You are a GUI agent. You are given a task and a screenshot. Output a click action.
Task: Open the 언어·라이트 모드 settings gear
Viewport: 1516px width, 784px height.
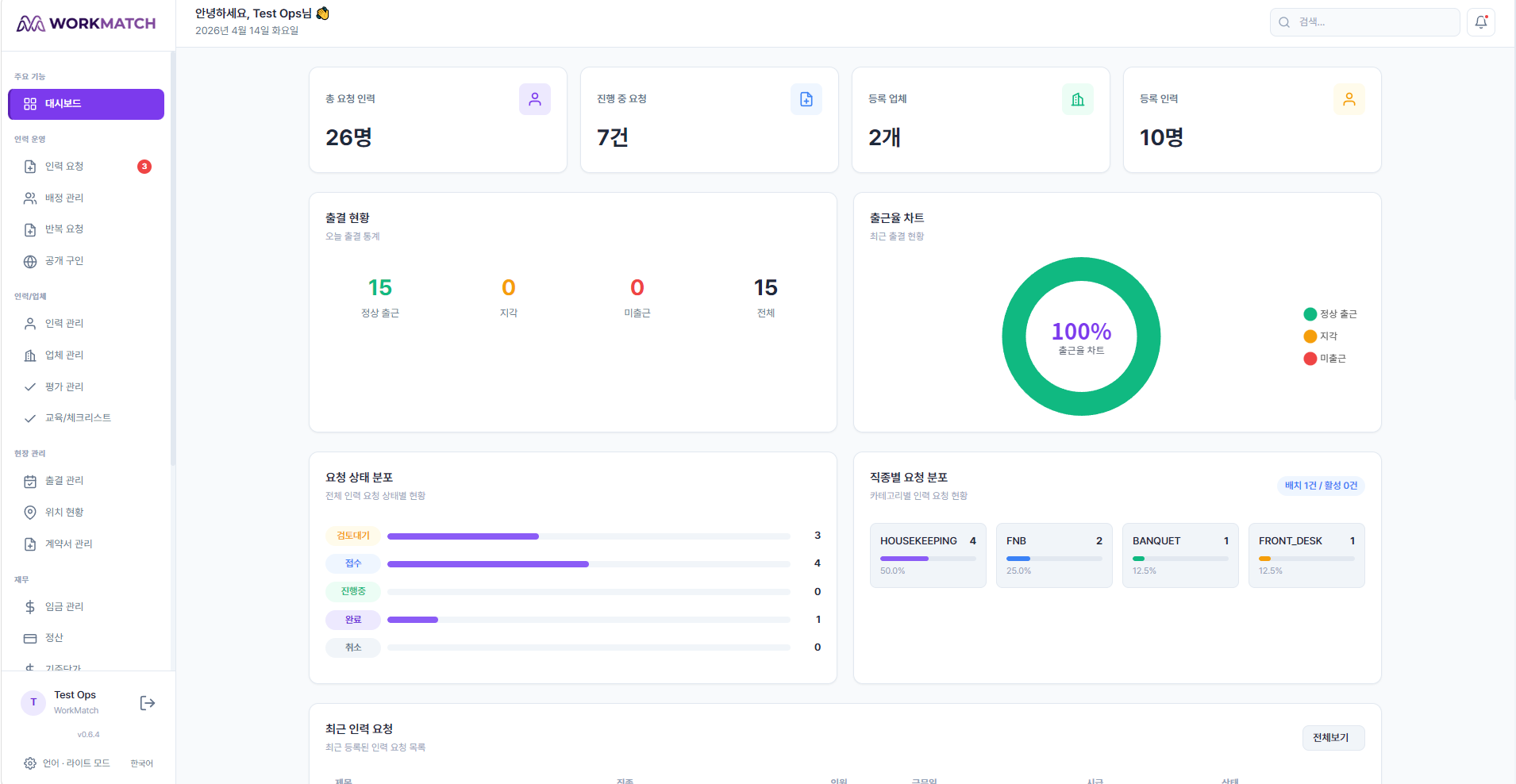point(29,763)
